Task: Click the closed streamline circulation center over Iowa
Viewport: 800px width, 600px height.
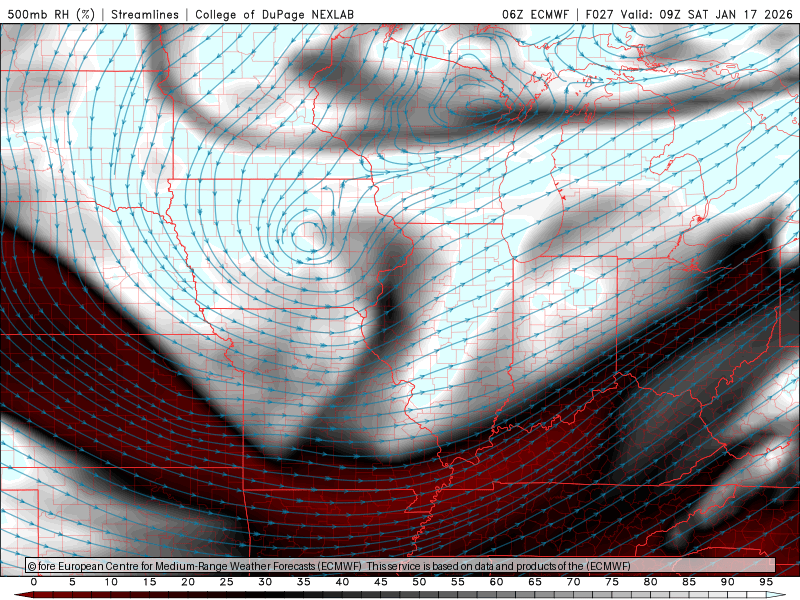Action: pos(309,236)
